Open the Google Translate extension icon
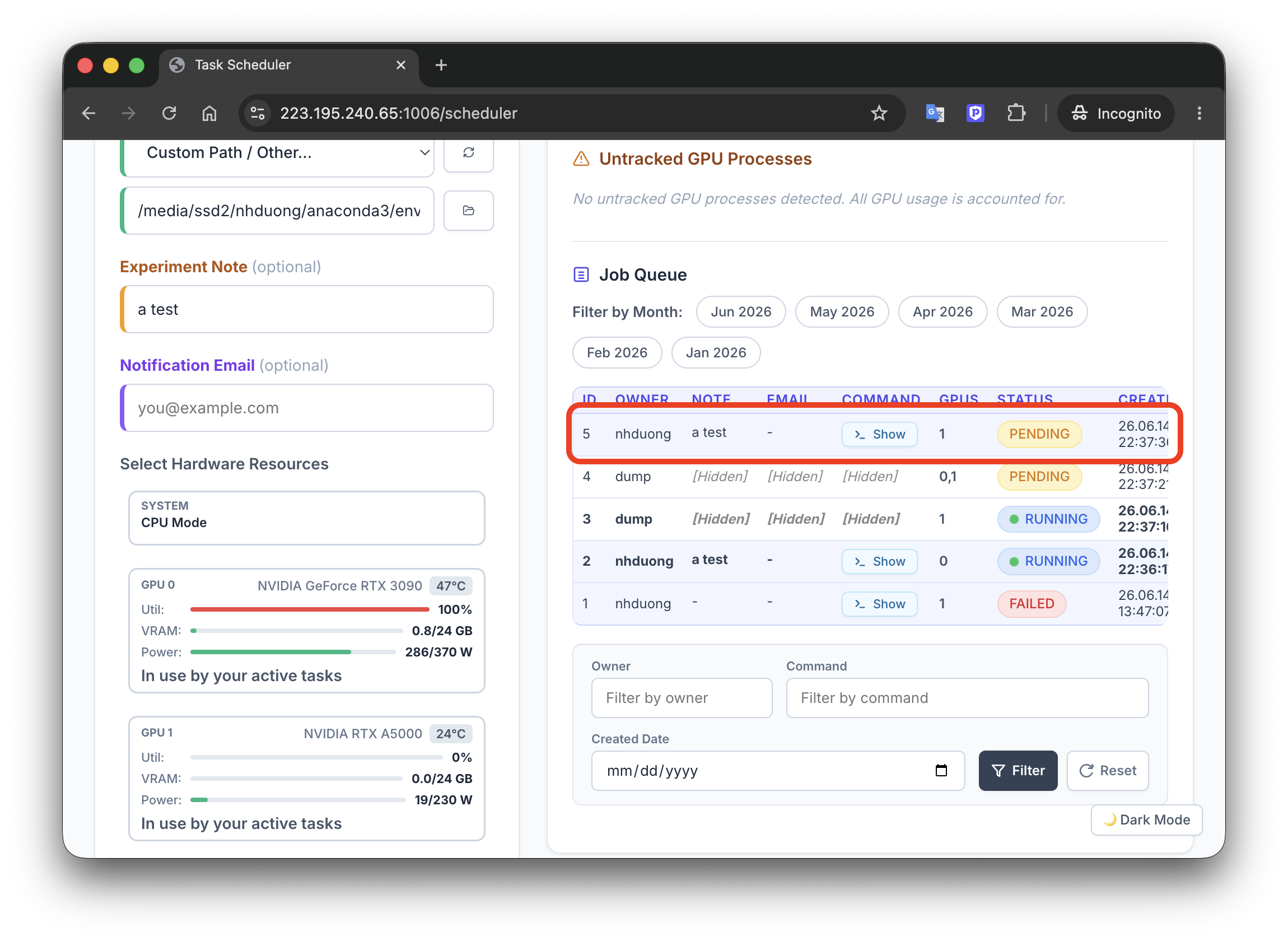1288x941 pixels. coord(935,113)
